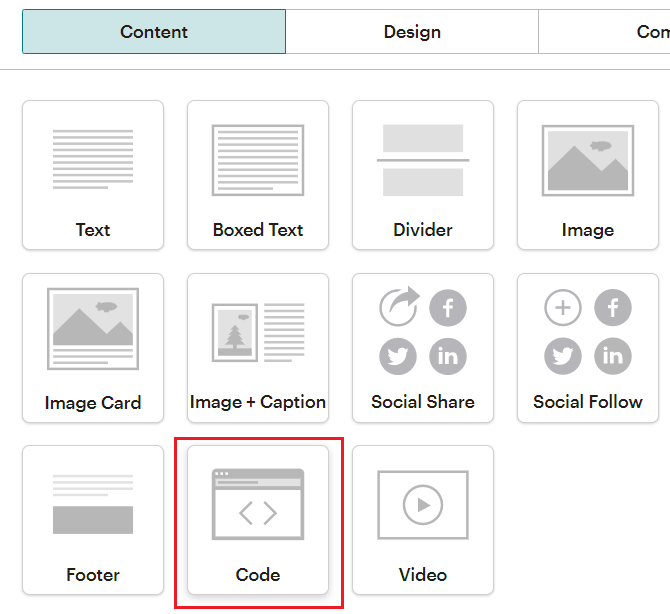Click the Social Share label
The width and height of the screenshot is (670, 614).
(422, 402)
